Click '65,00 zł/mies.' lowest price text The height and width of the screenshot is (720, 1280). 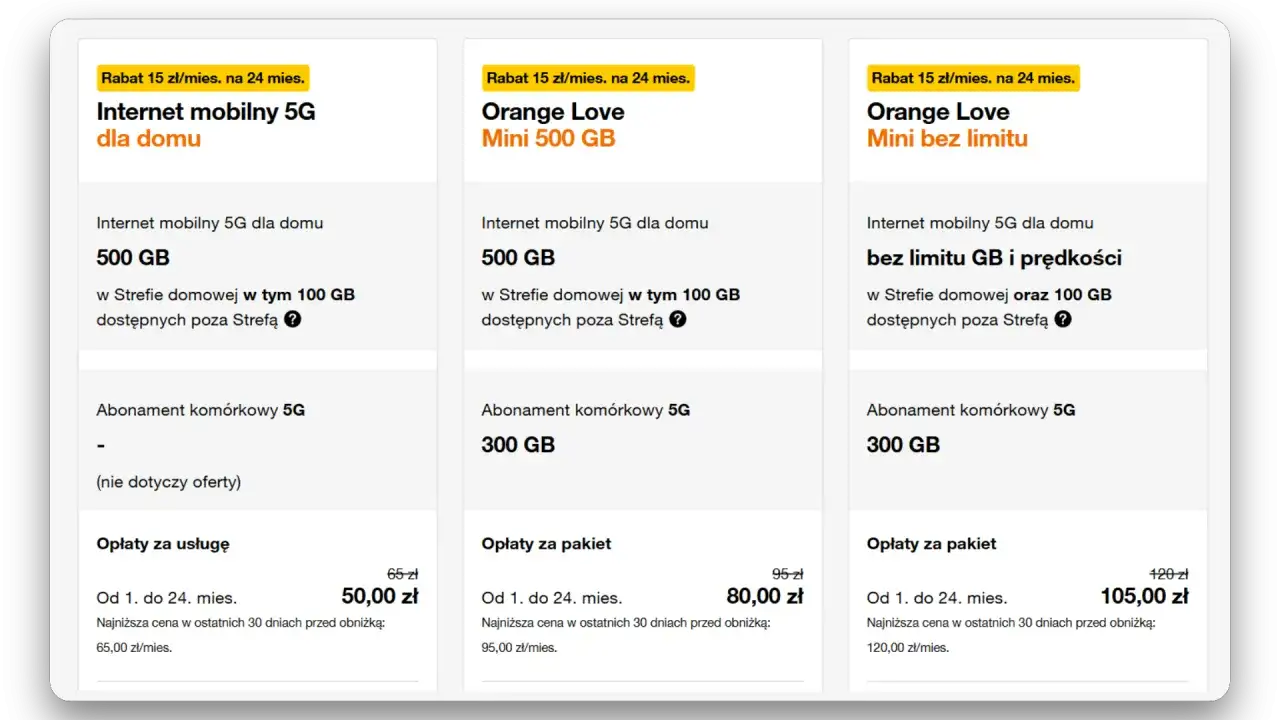coord(134,647)
